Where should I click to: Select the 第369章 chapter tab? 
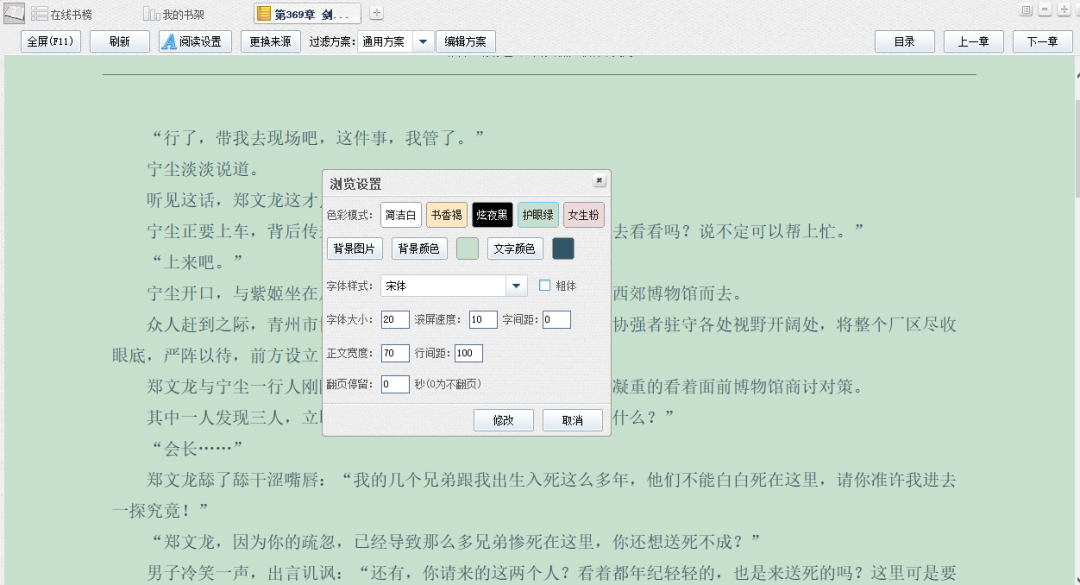pyautogui.click(x=306, y=14)
